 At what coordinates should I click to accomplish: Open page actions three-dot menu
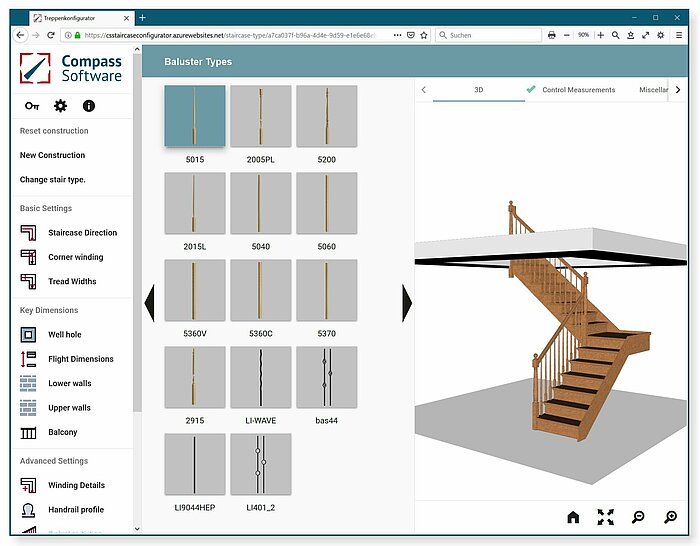pyautogui.click(x=397, y=35)
